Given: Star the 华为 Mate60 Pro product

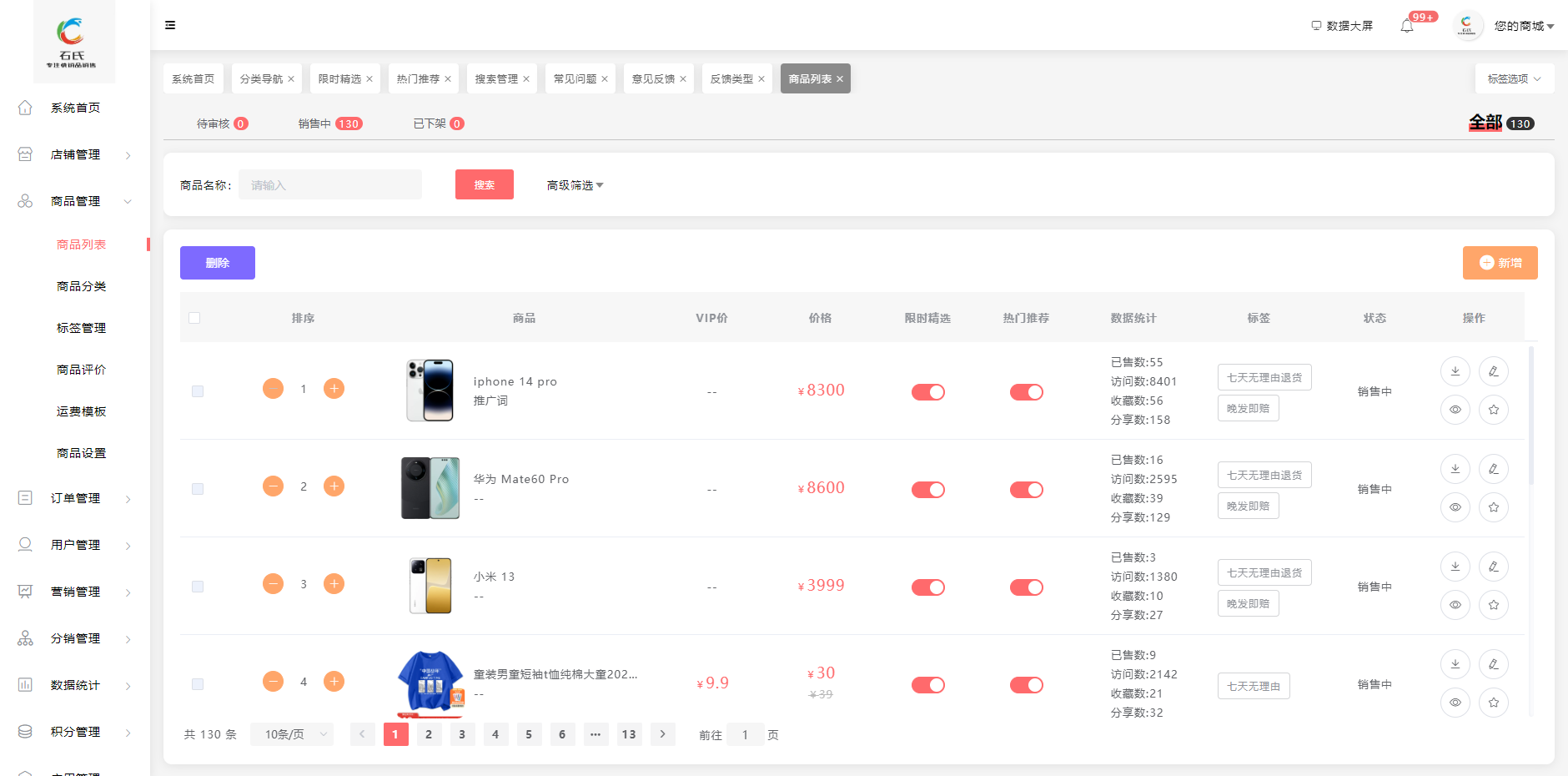Looking at the screenshot, I should (x=1494, y=507).
